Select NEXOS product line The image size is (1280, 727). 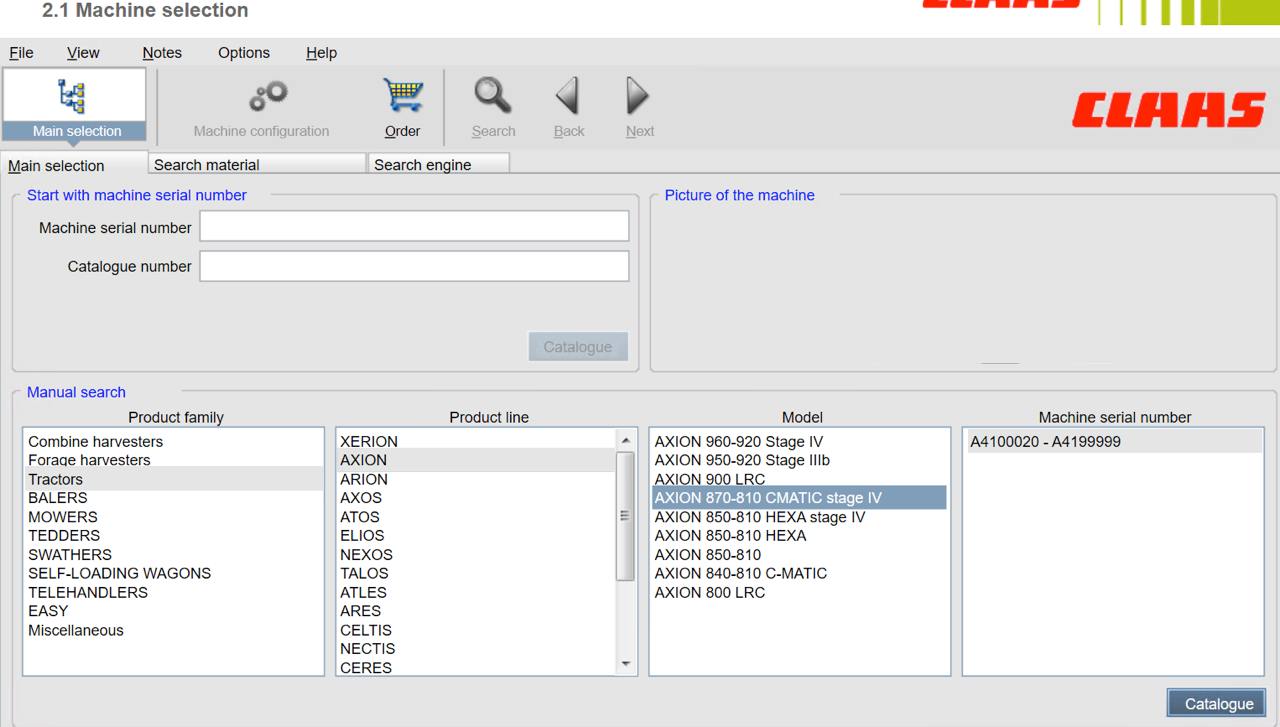click(476, 554)
